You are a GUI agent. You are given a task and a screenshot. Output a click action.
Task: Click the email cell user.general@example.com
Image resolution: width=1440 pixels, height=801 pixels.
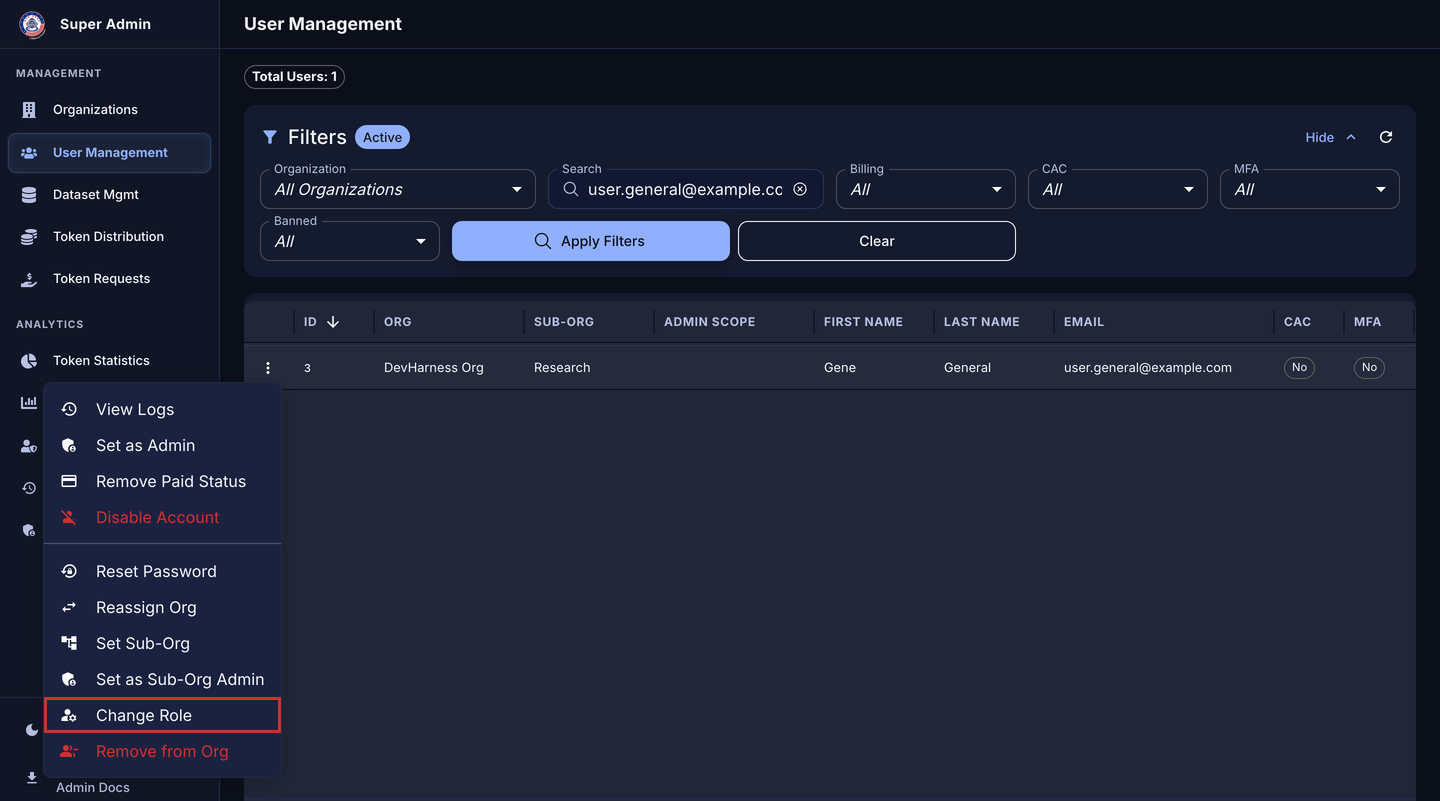(1148, 368)
